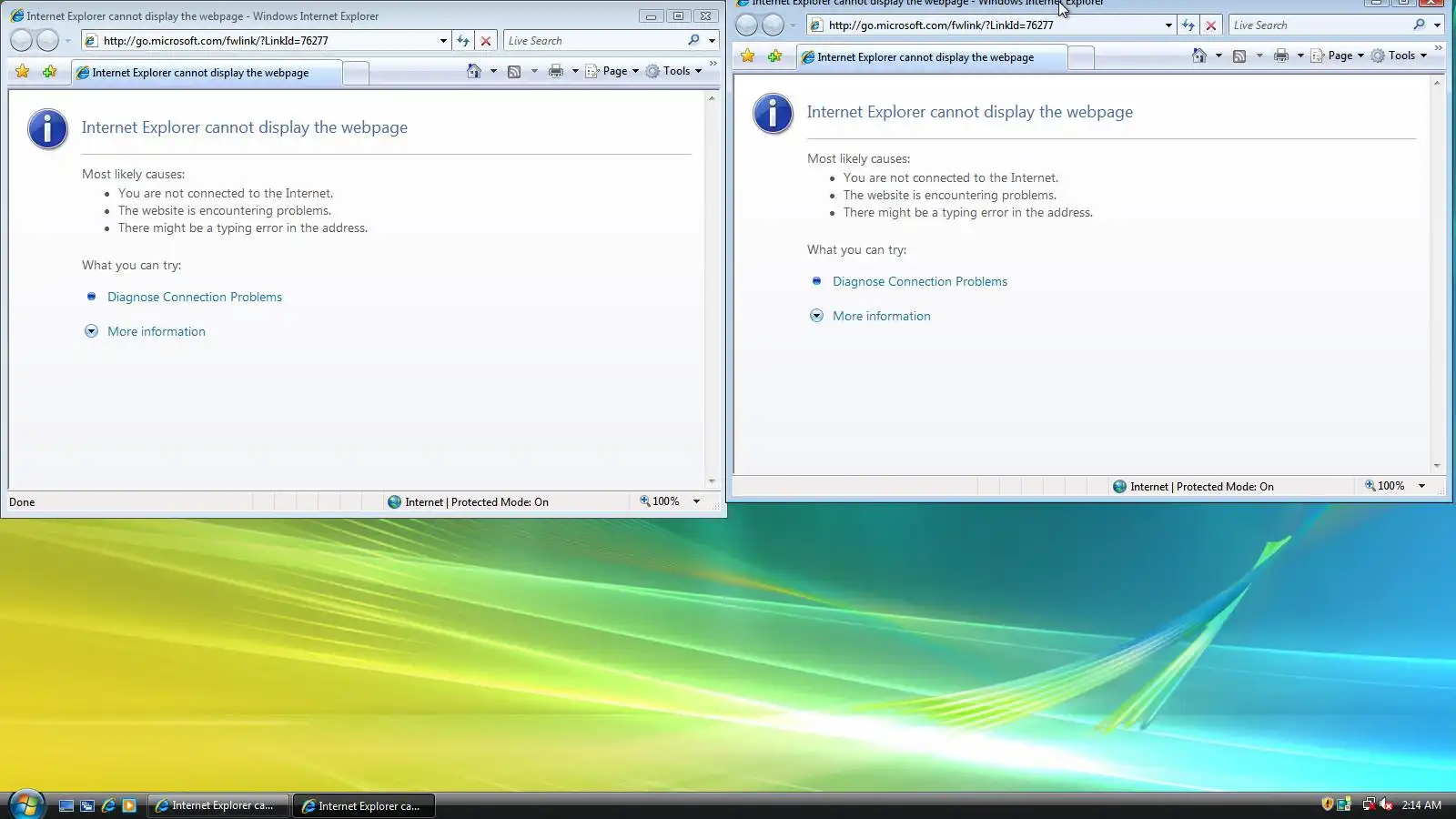Click Add to Favorites in the left window
This screenshot has height=819, width=1456.
click(49, 71)
